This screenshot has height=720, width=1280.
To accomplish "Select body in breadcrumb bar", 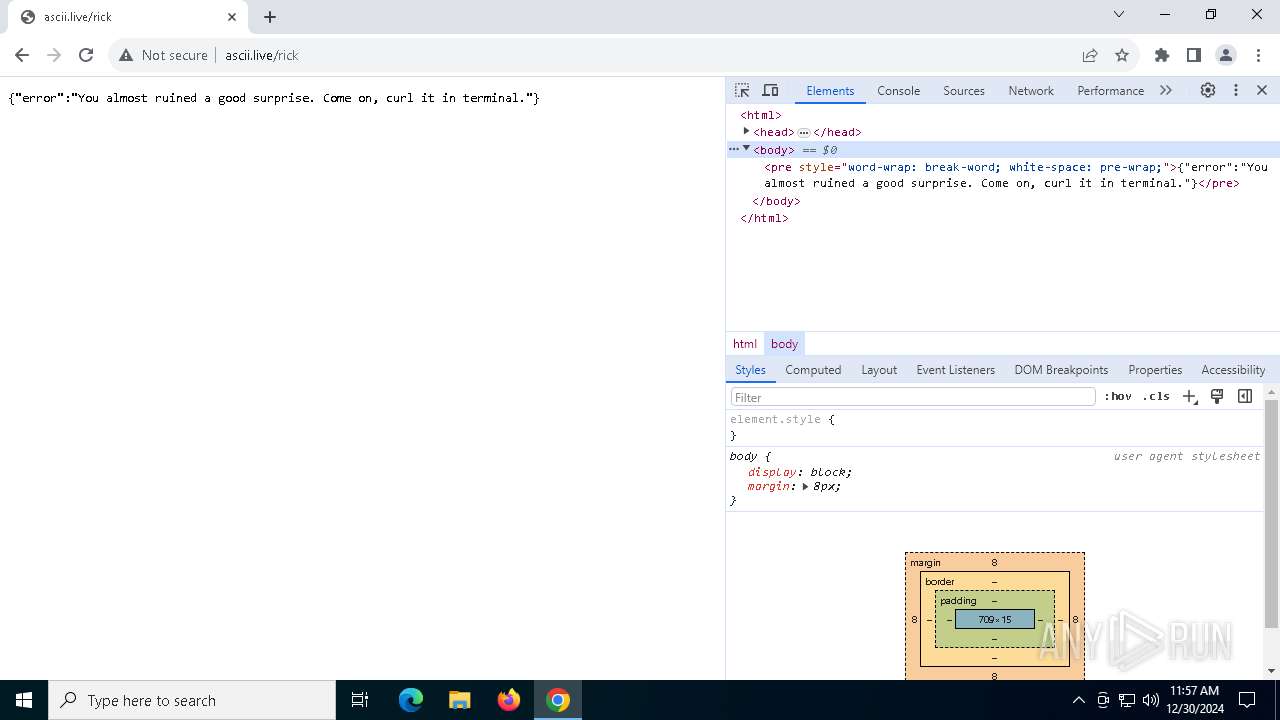I will [784, 343].
